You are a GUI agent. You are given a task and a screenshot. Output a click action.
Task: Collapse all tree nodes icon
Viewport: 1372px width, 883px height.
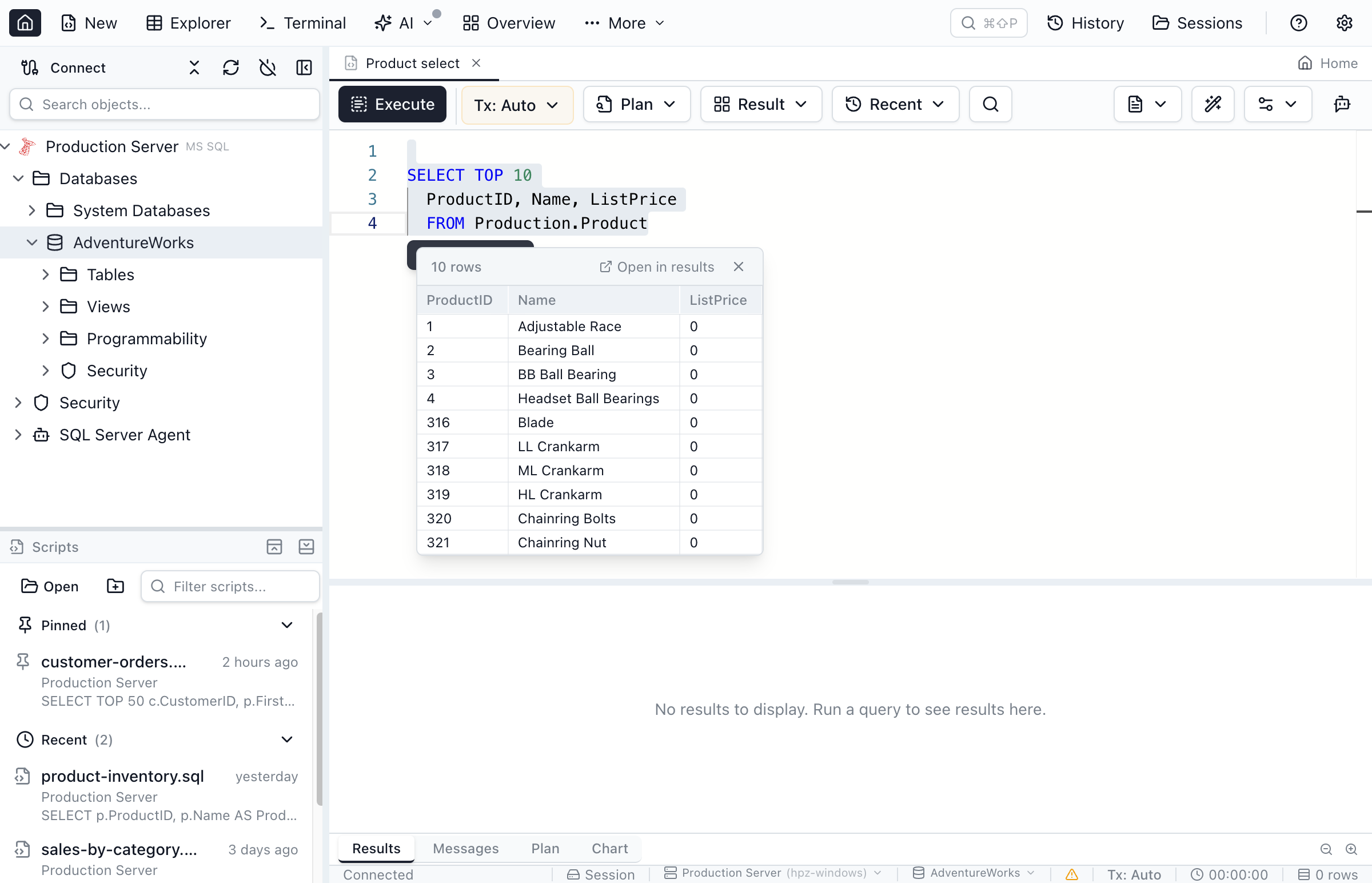pyautogui.click(x=194, y=67)
